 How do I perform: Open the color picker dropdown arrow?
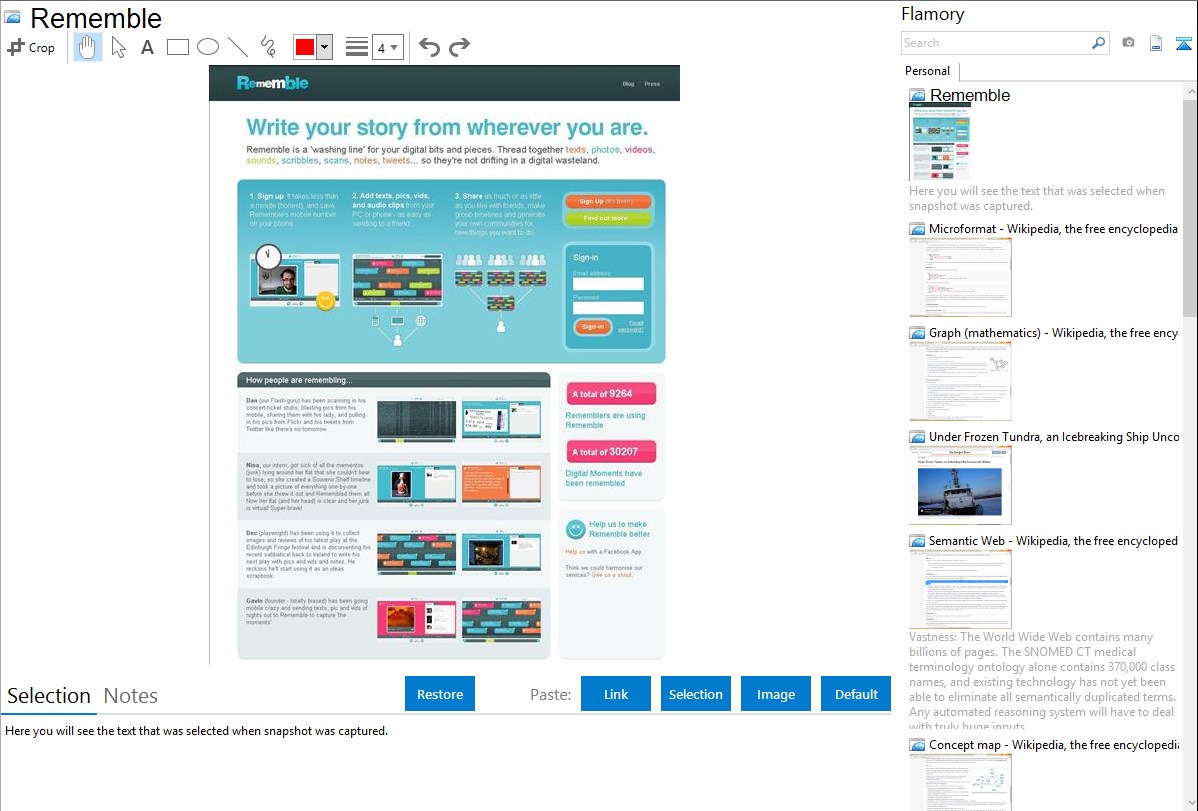tap(324, 47)
